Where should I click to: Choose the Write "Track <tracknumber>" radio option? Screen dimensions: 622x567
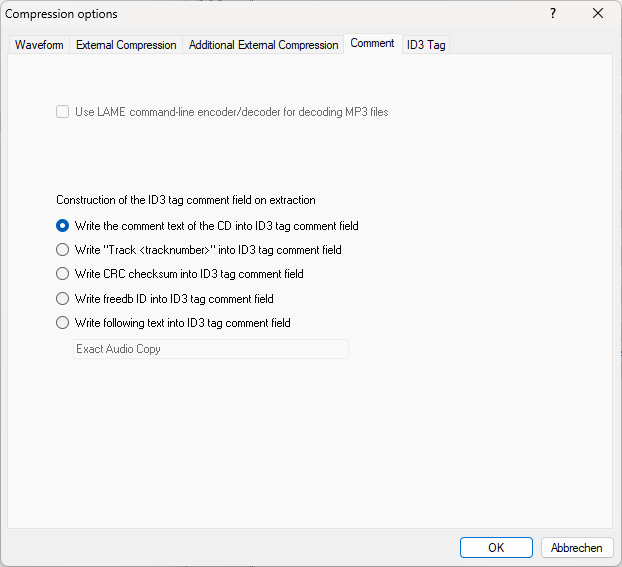[63, 250]
